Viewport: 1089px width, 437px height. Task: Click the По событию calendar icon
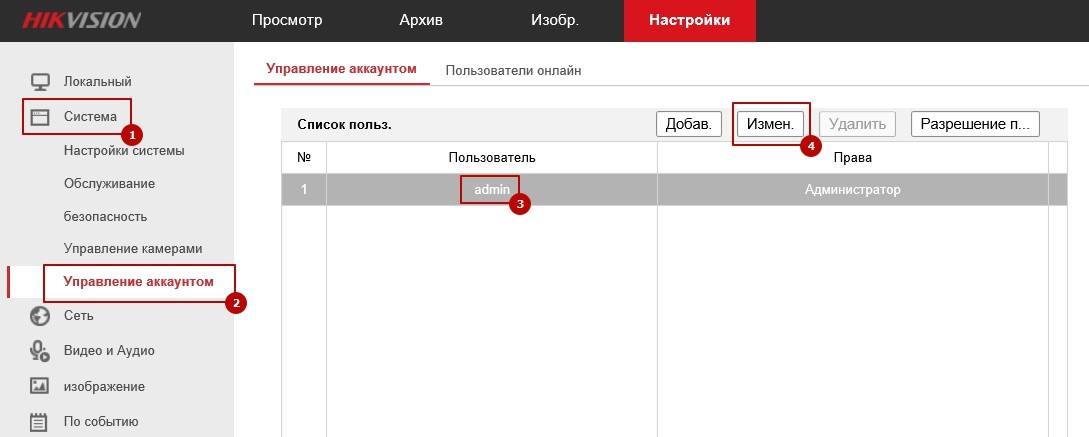40,421
